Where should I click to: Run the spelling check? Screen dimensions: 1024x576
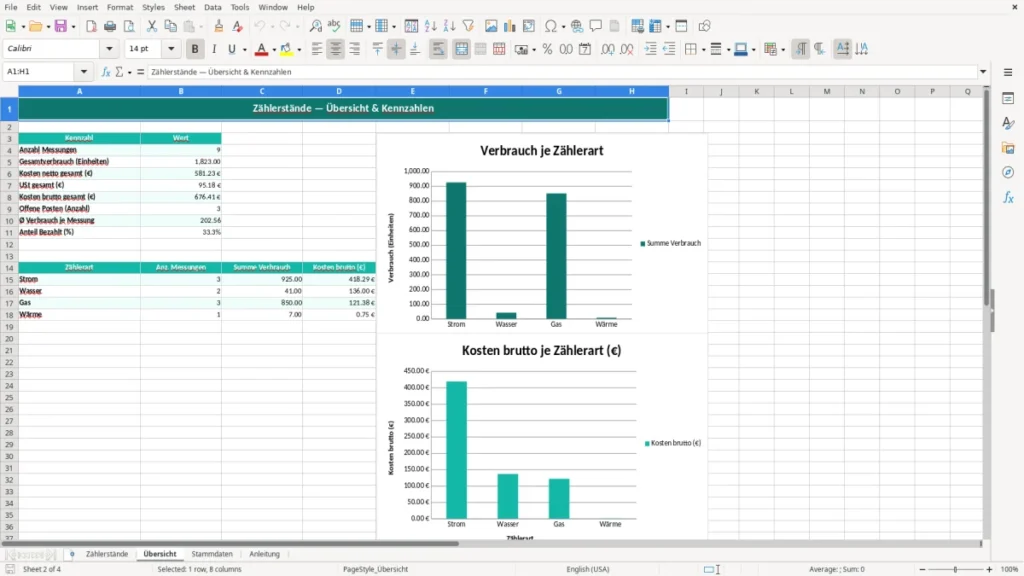click(334, 26)
